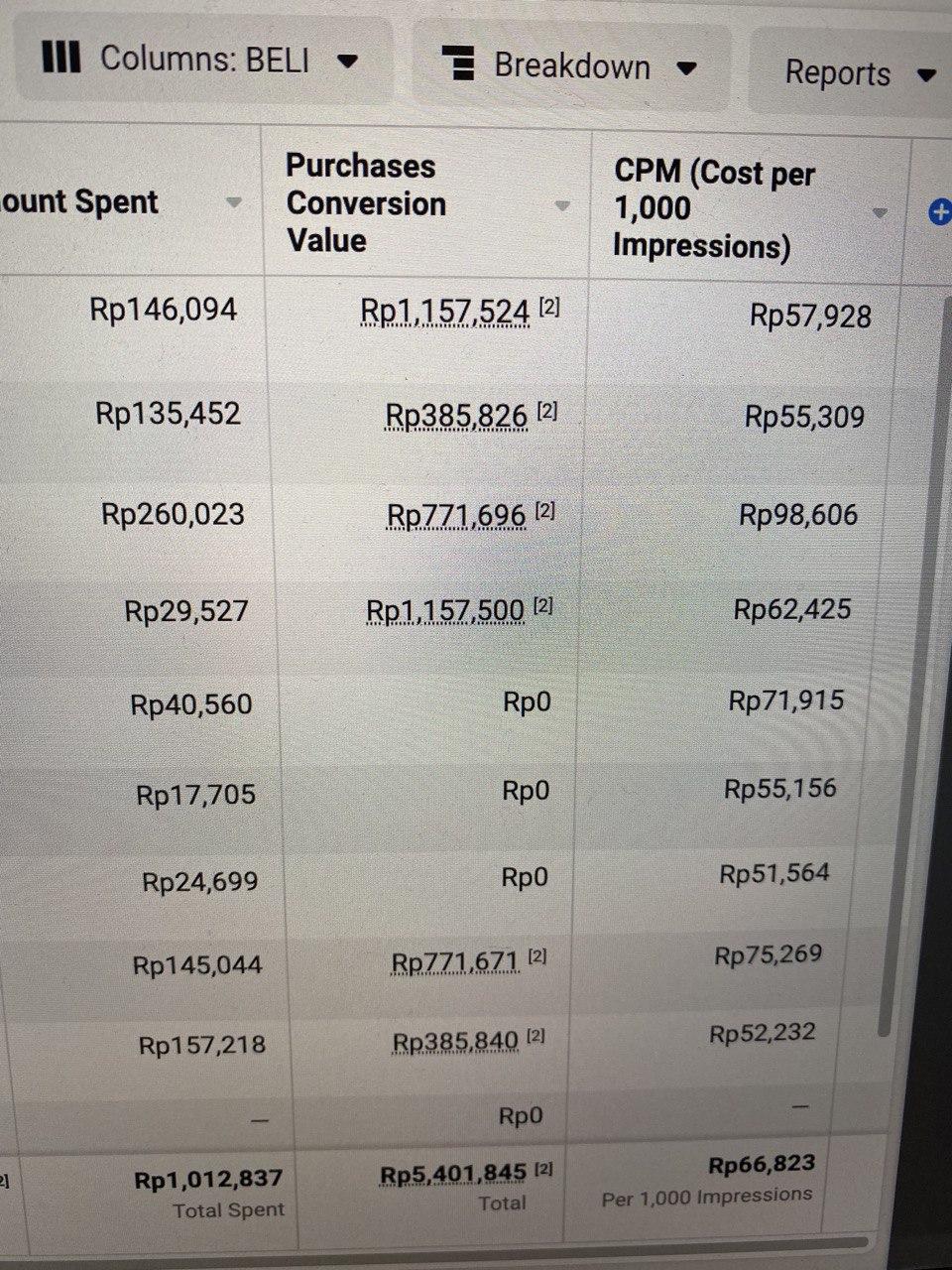This screenshot has width=952, height=1270.
Task: Click the [2] footnote beside Rp1,157,524
Action: pyautogui.click(x=549, y=308)
